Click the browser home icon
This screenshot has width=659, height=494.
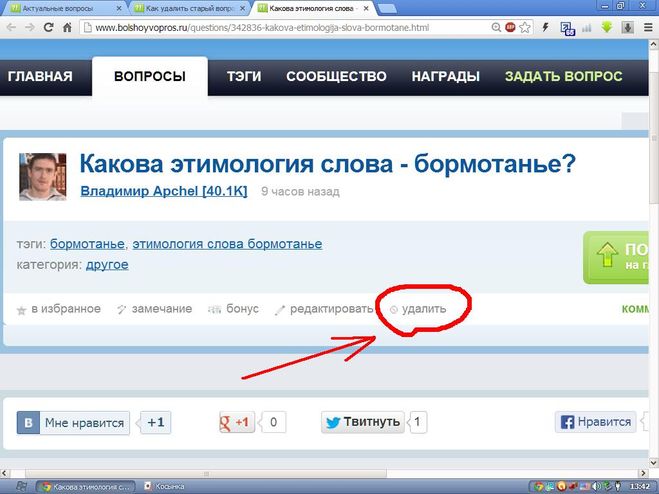pos(66,27)
